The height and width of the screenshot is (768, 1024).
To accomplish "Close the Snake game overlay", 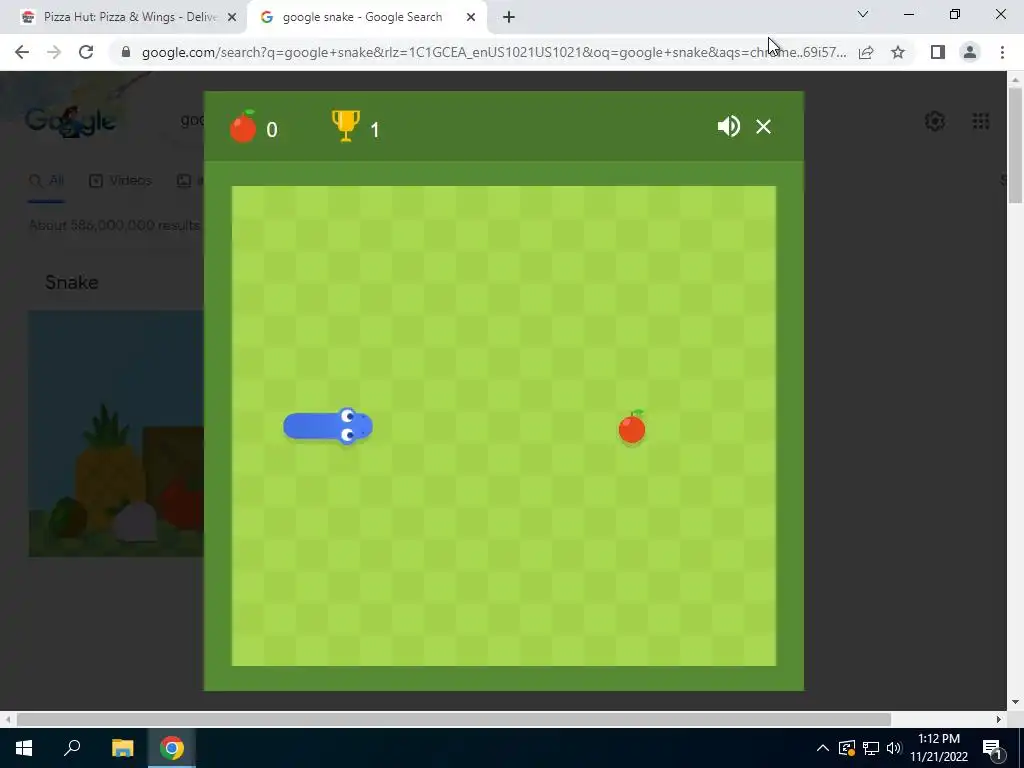I will point(763,127).
